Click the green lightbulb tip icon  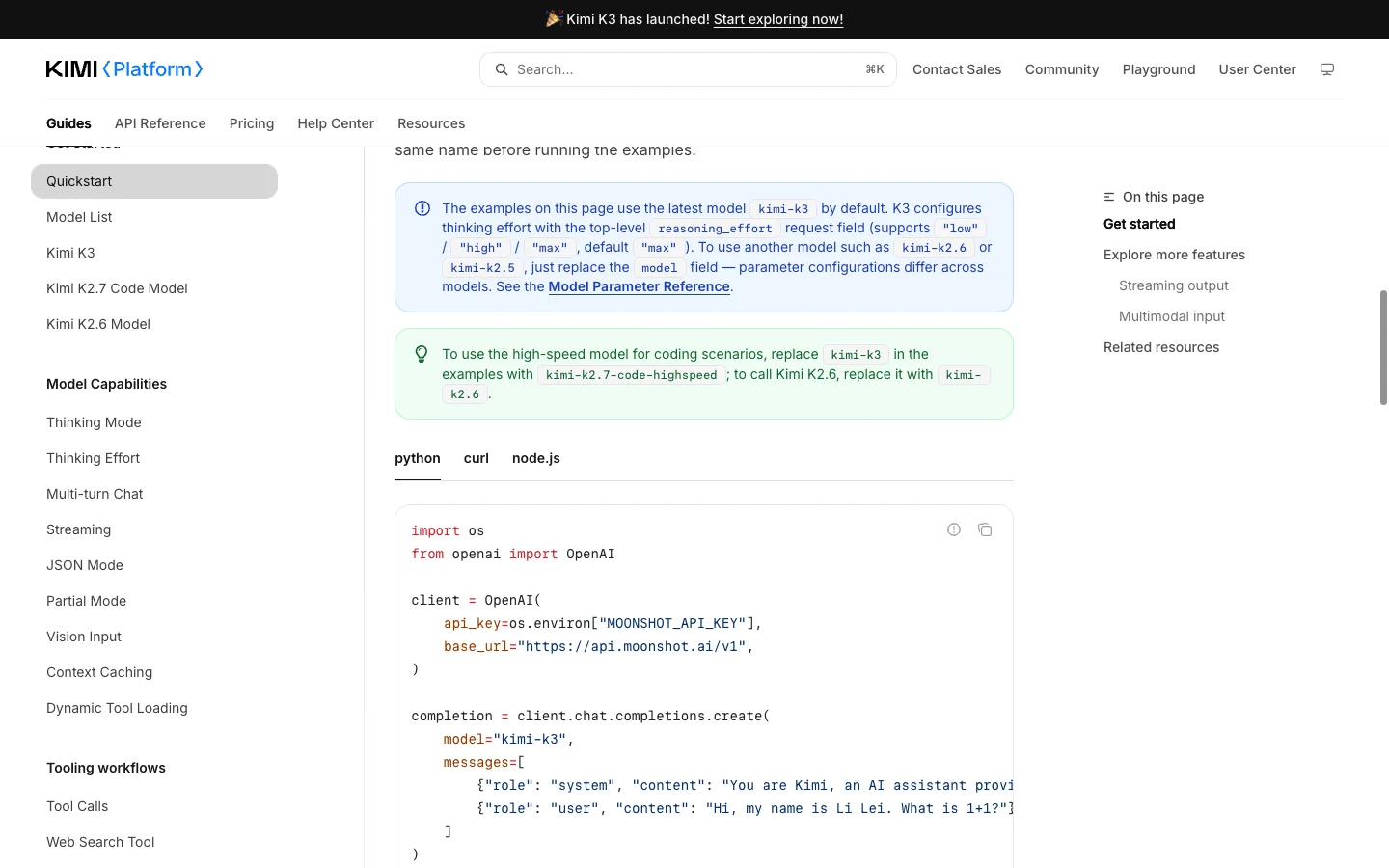[422, 354]
